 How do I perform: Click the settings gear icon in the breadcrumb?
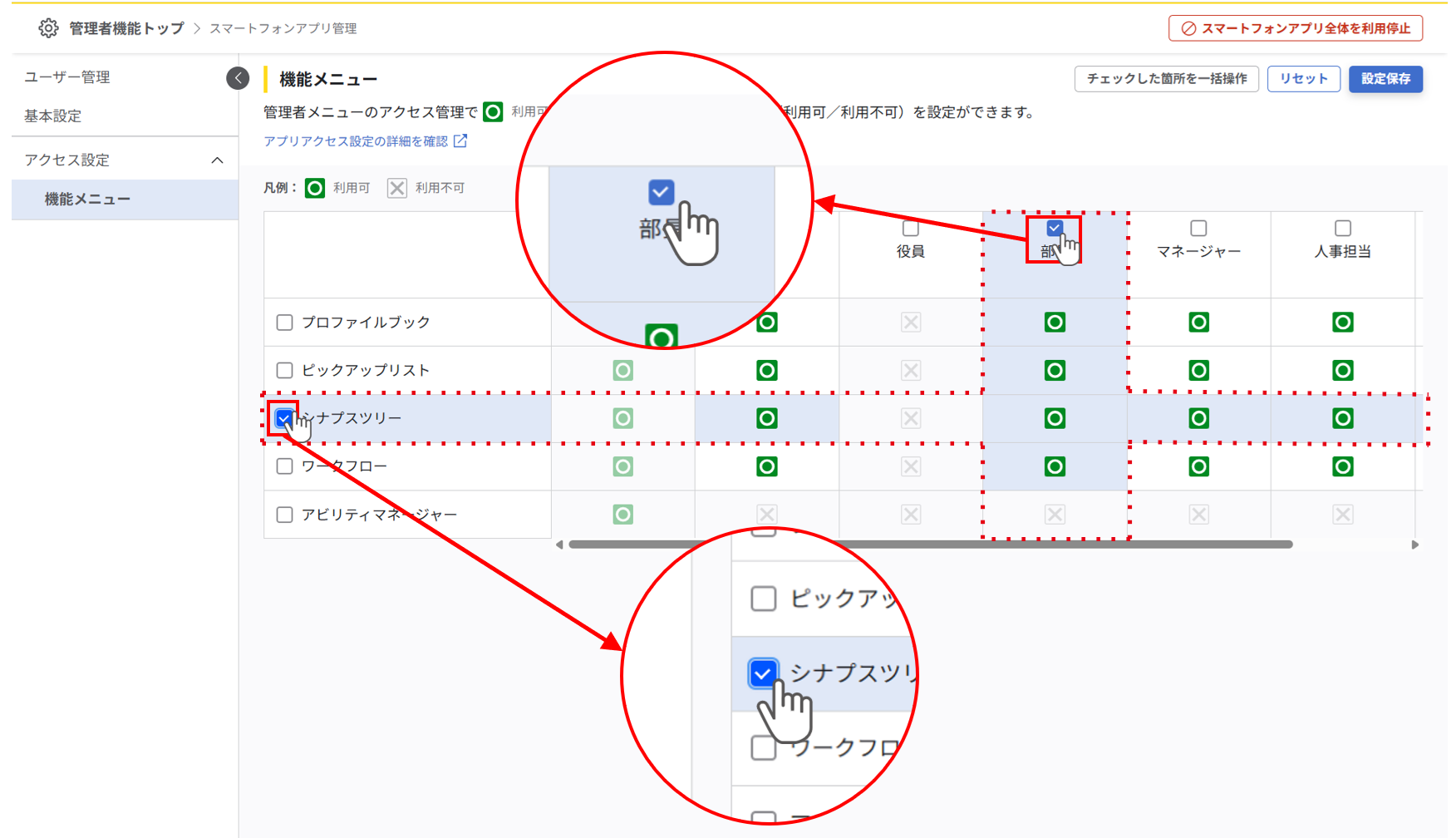[48, 27]
